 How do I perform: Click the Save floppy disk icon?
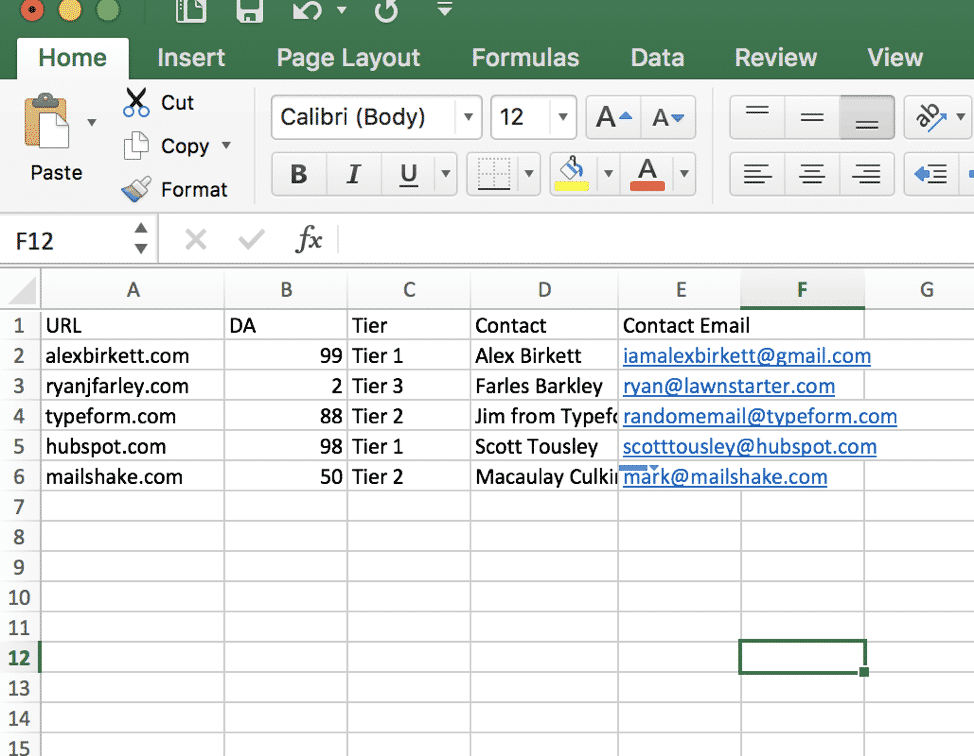(x=250, y=10)
